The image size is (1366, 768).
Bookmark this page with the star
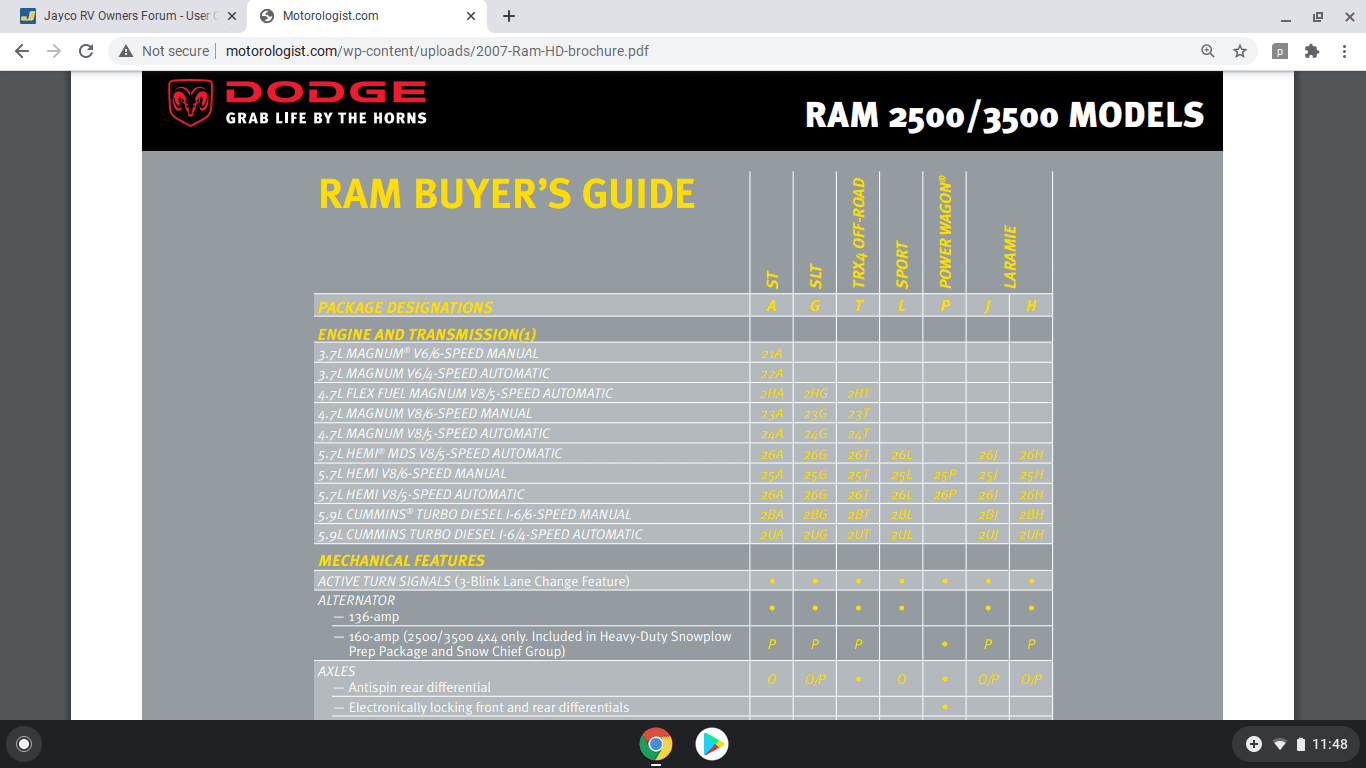point(1240,51)
